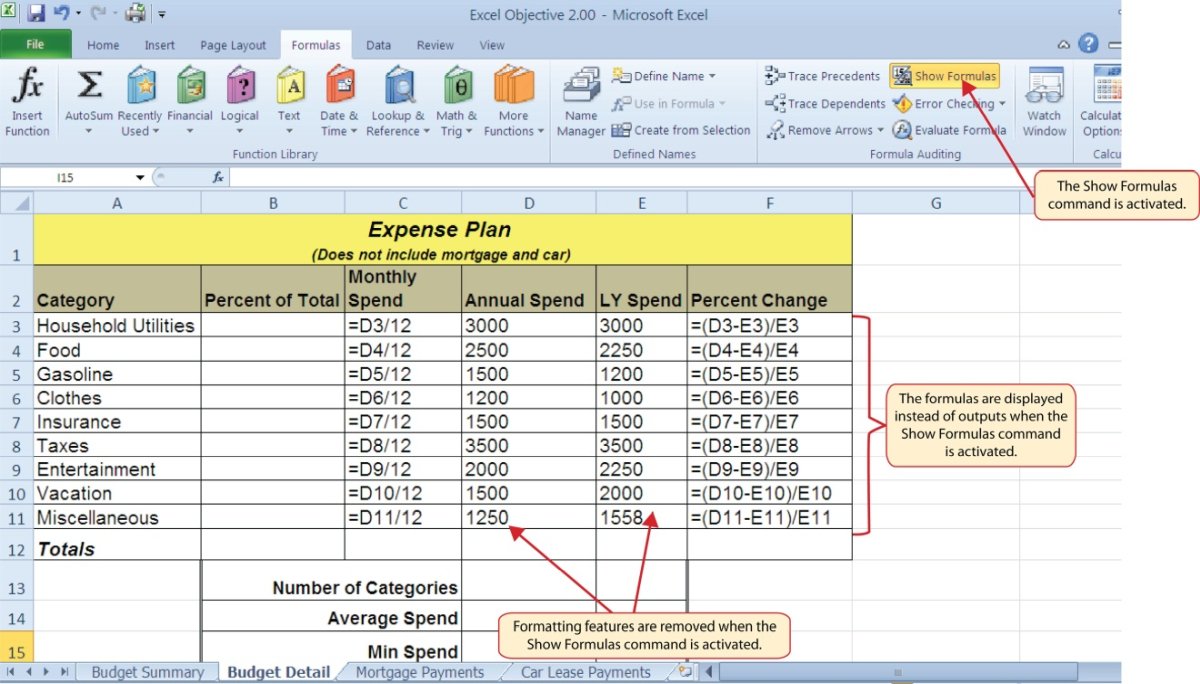
Task: Select column D header
Action: pyautogui.click(x=528, y=203)
